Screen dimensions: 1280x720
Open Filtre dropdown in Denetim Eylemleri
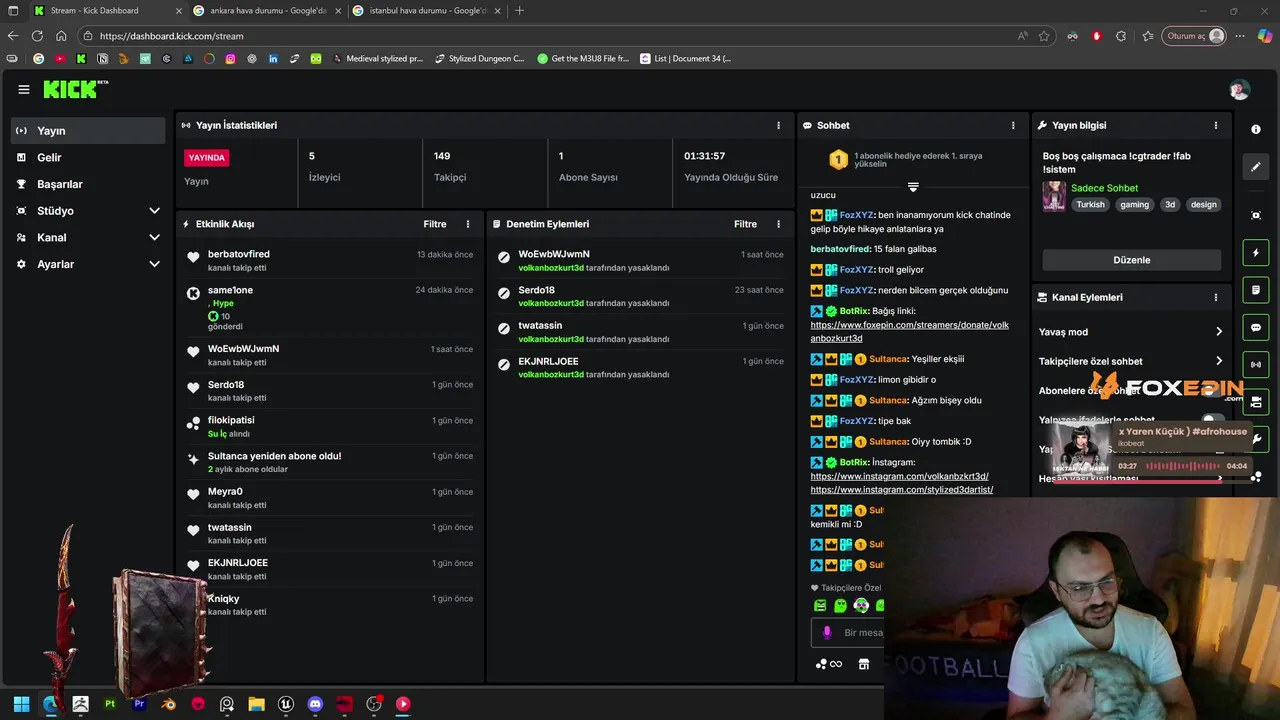coord(745,224)
